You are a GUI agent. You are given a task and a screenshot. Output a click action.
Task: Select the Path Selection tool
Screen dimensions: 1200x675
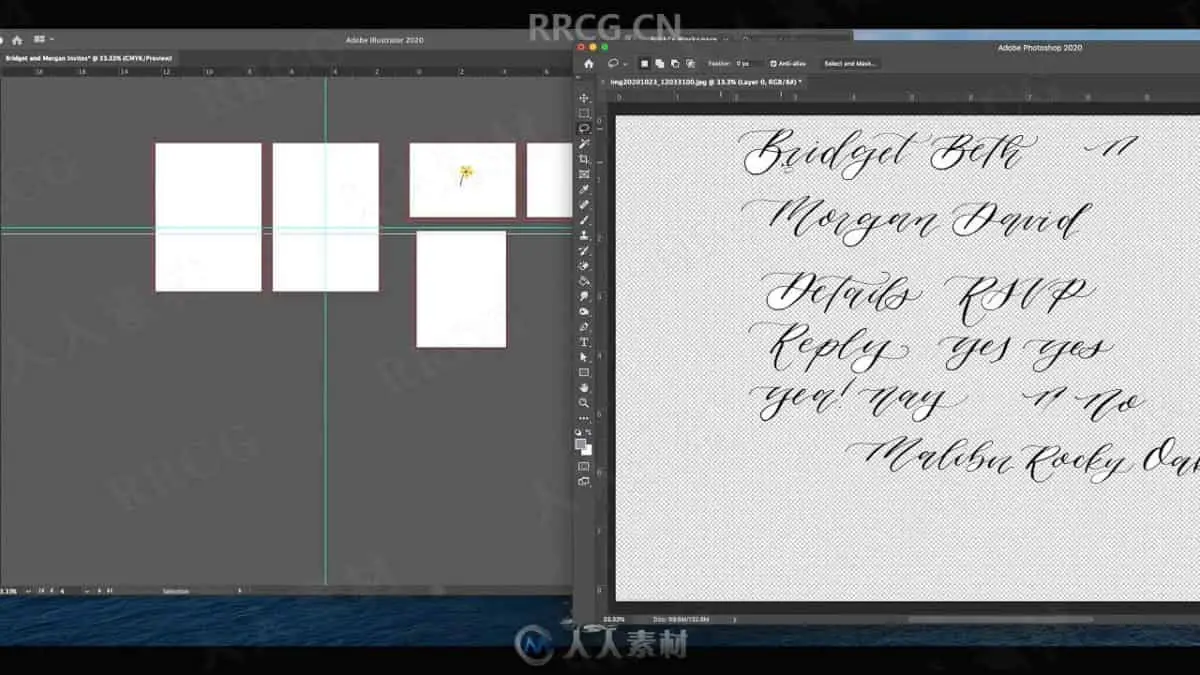coord(584,357)
